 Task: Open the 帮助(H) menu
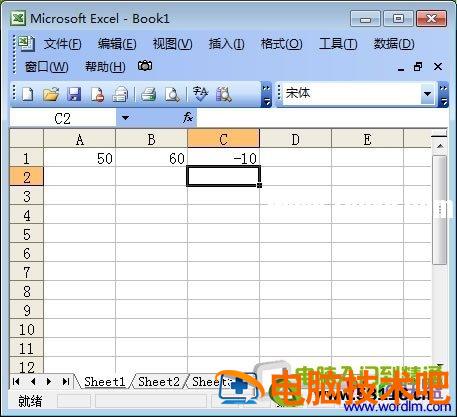click(x=105, y=67)
